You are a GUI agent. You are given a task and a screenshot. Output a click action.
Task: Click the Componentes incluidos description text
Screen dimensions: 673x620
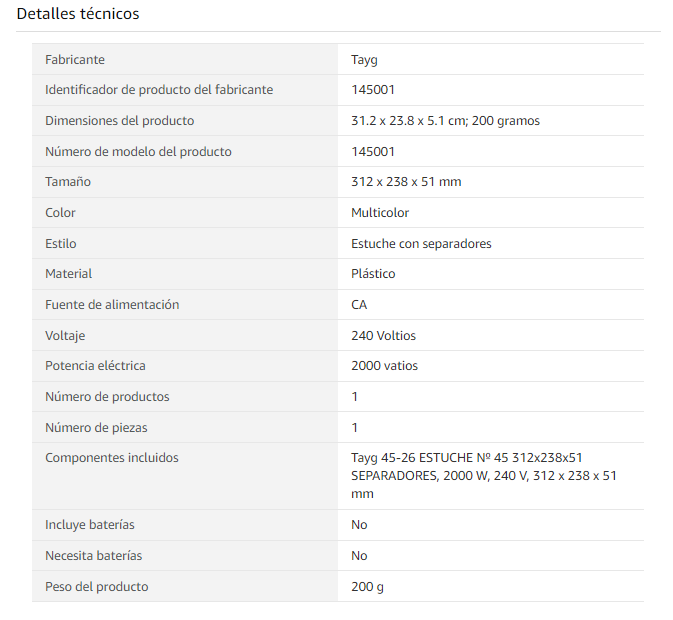point(484,475)
